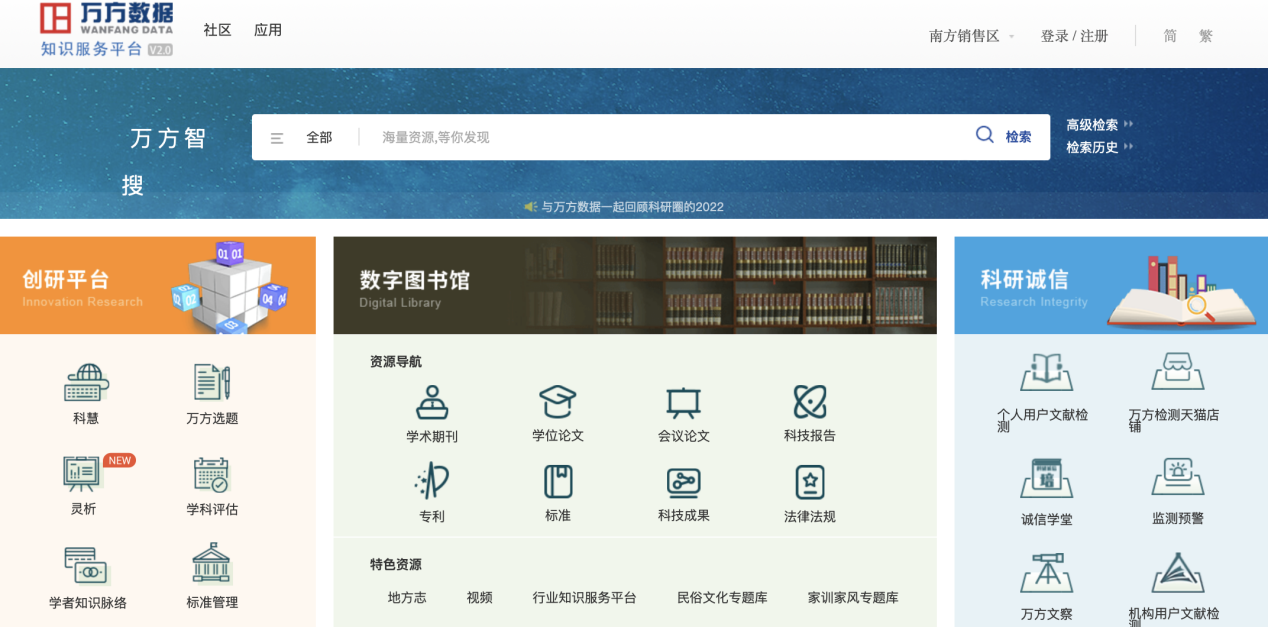Viewport: 1268px width, 627px height.
Task: Click the 资源导航 section heading
Action: [396, 362]
